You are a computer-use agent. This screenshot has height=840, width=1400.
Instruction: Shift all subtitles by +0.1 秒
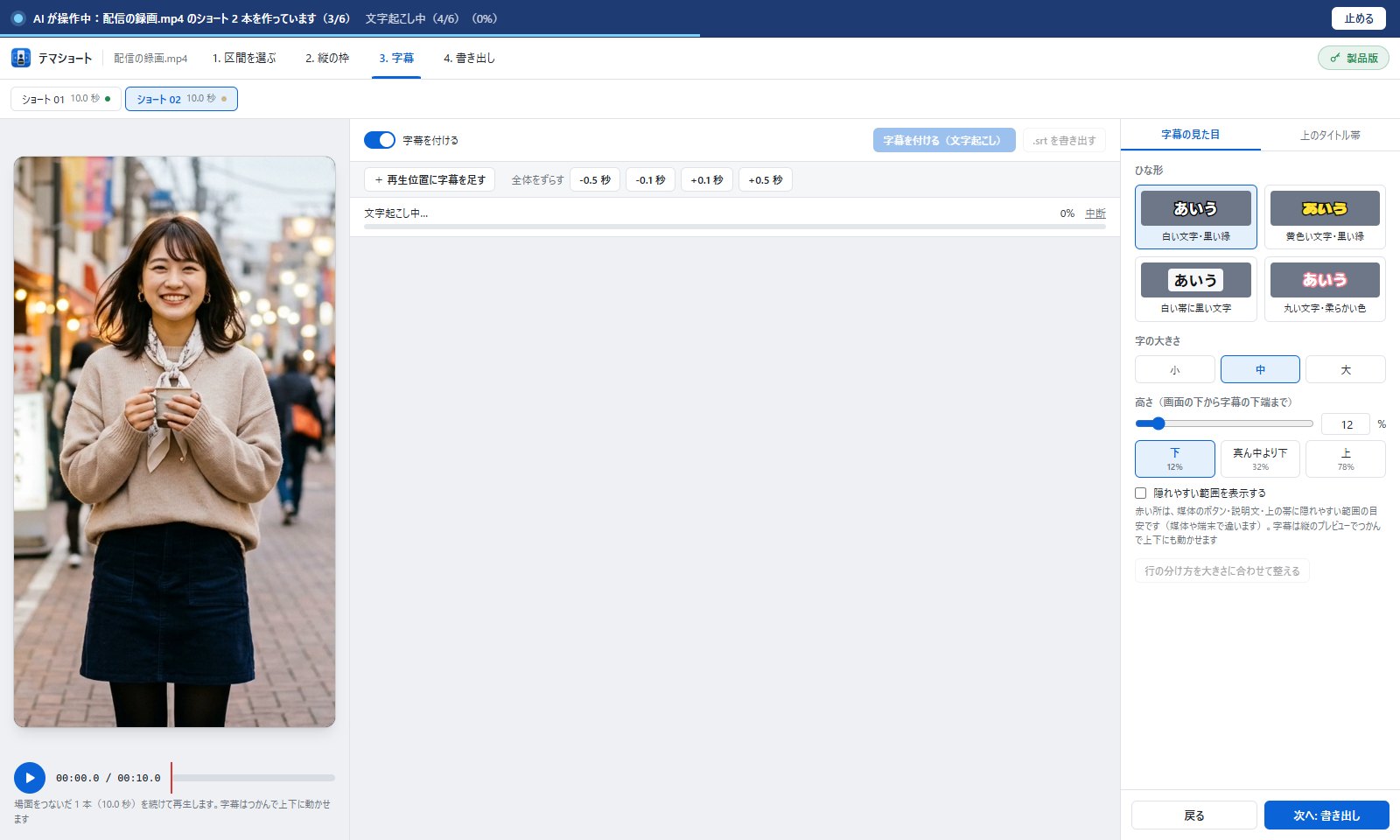tap(707, 179)
